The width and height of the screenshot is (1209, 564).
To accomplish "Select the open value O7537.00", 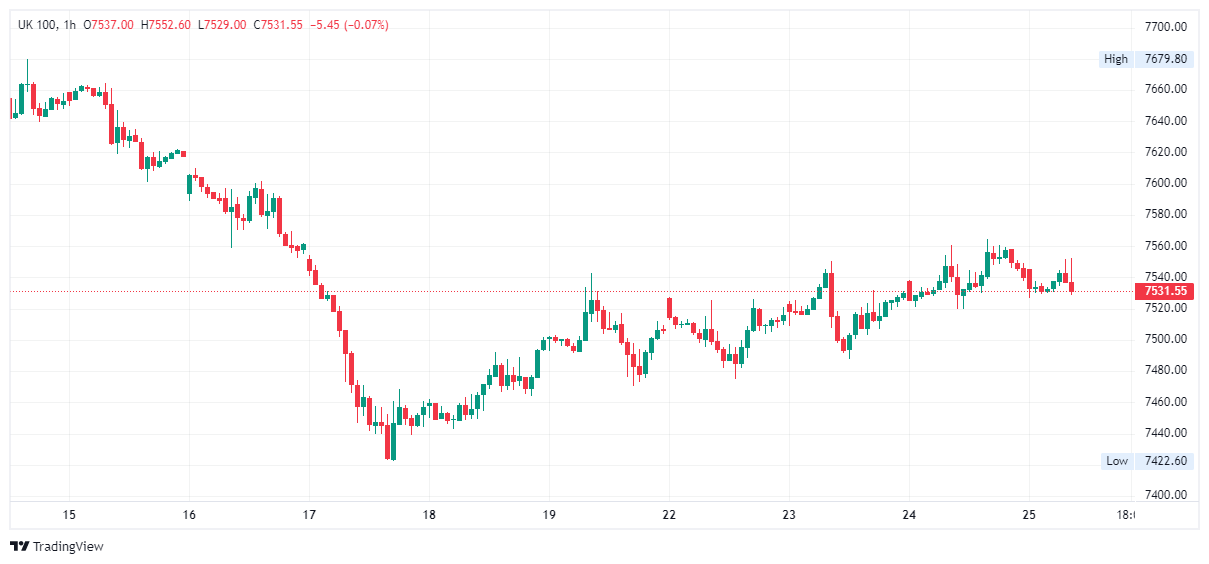I will tap(109, 24).
